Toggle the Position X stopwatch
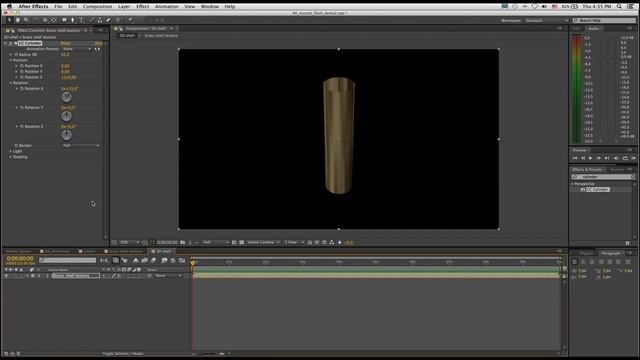 point(22,66)
